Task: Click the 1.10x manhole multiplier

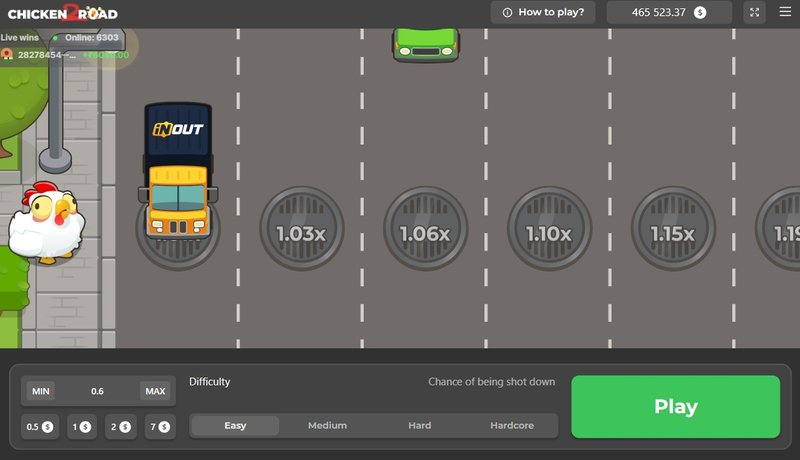Action: coord(549,228)
